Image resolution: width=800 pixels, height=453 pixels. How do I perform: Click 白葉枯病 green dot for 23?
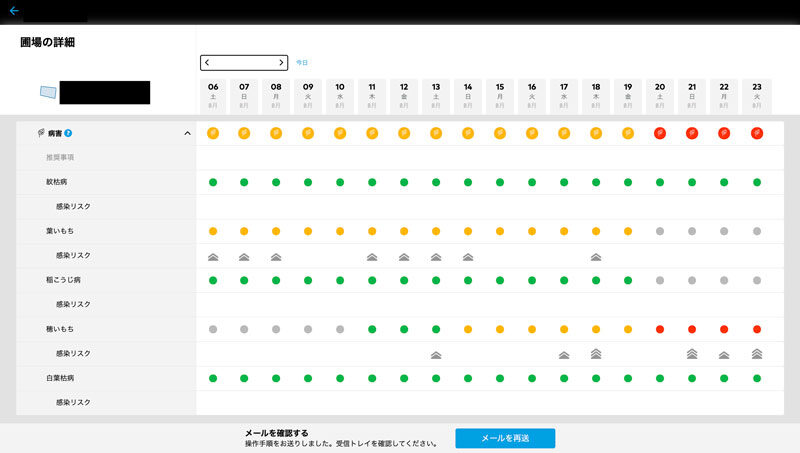click(x=757, y=378)
